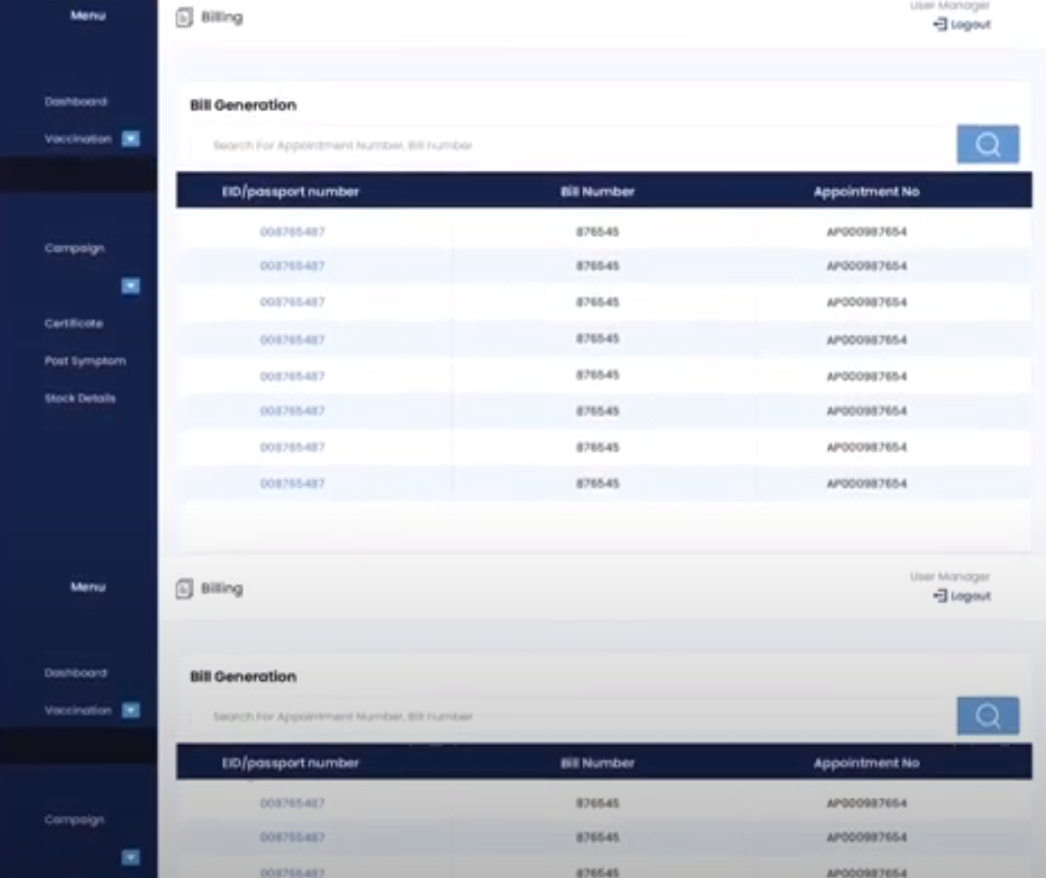1046x878 pixels.
Task: Click the upper Appointment No column header
Action: pos(867,191)
